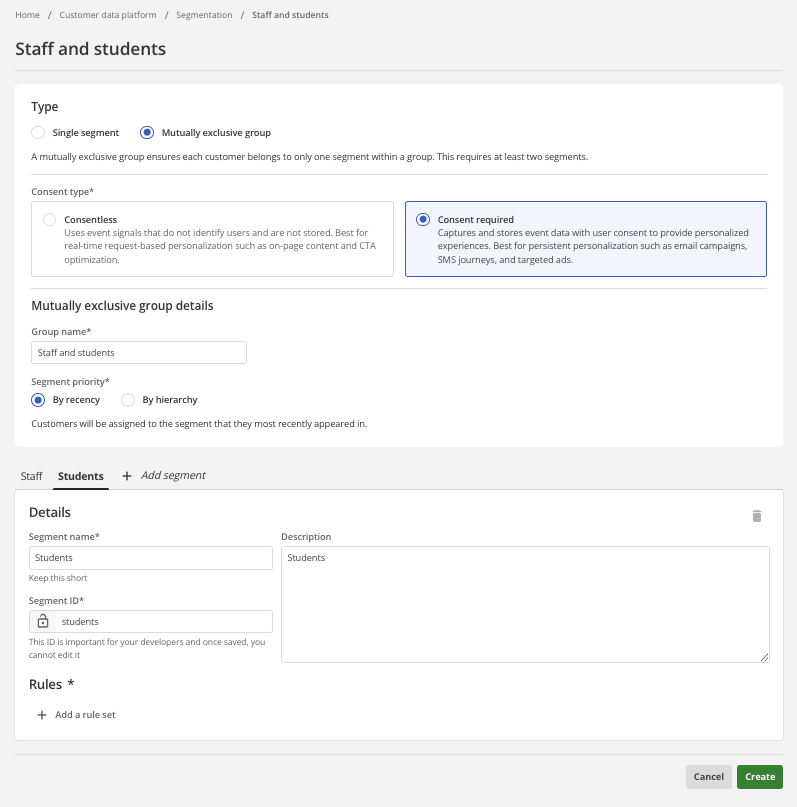
Task: Click the Staff and students breadcrumb text
Action: click(290, 15)
